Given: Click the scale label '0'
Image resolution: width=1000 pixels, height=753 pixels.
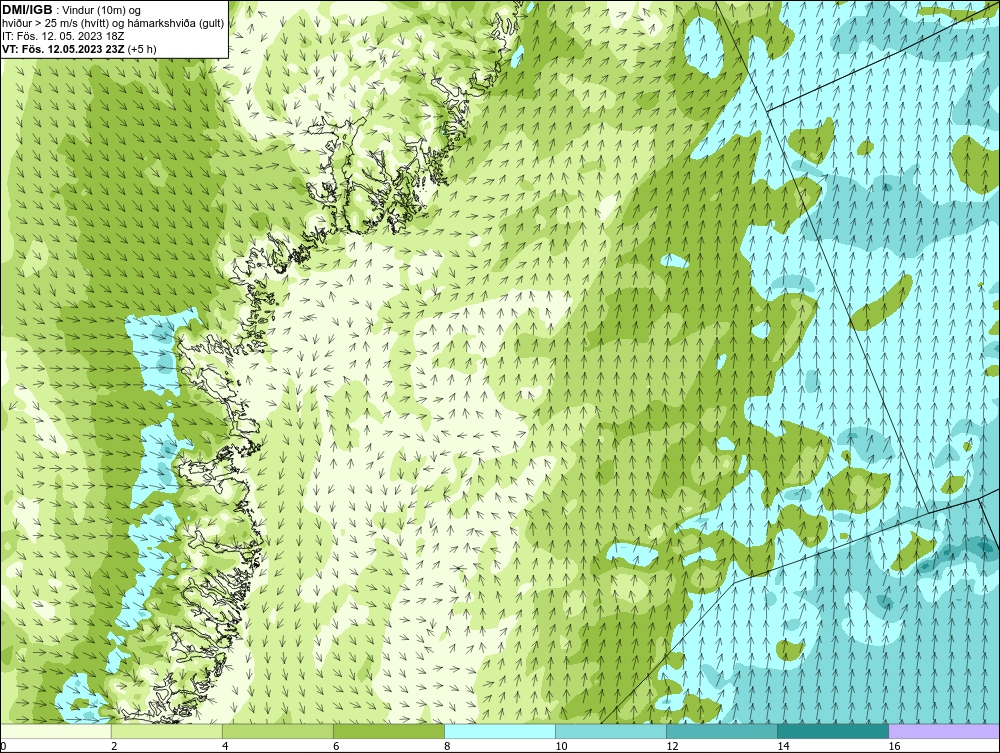Looking at the screenshot, I should (4, 746).
